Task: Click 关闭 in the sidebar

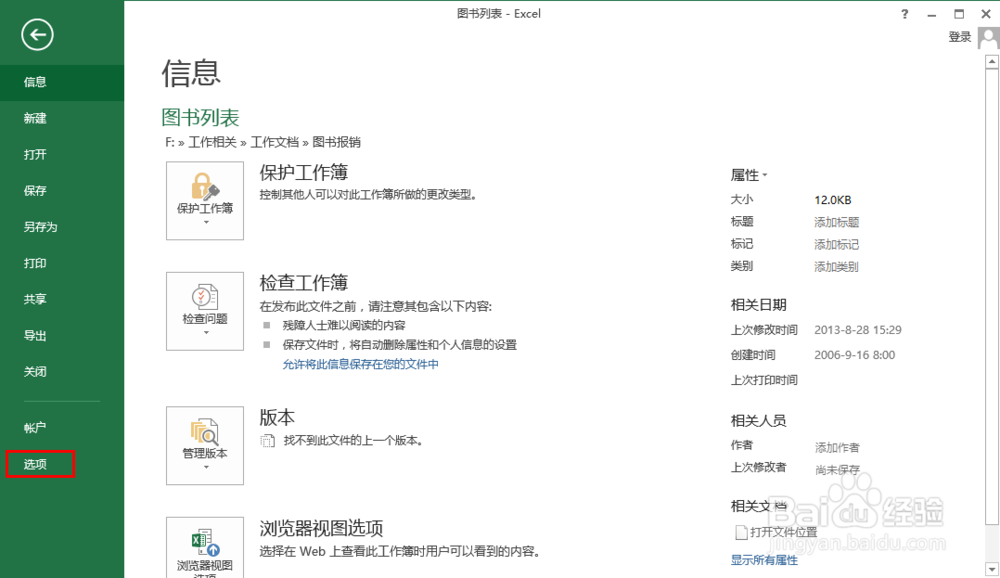Action: click(x=62, y=372)
